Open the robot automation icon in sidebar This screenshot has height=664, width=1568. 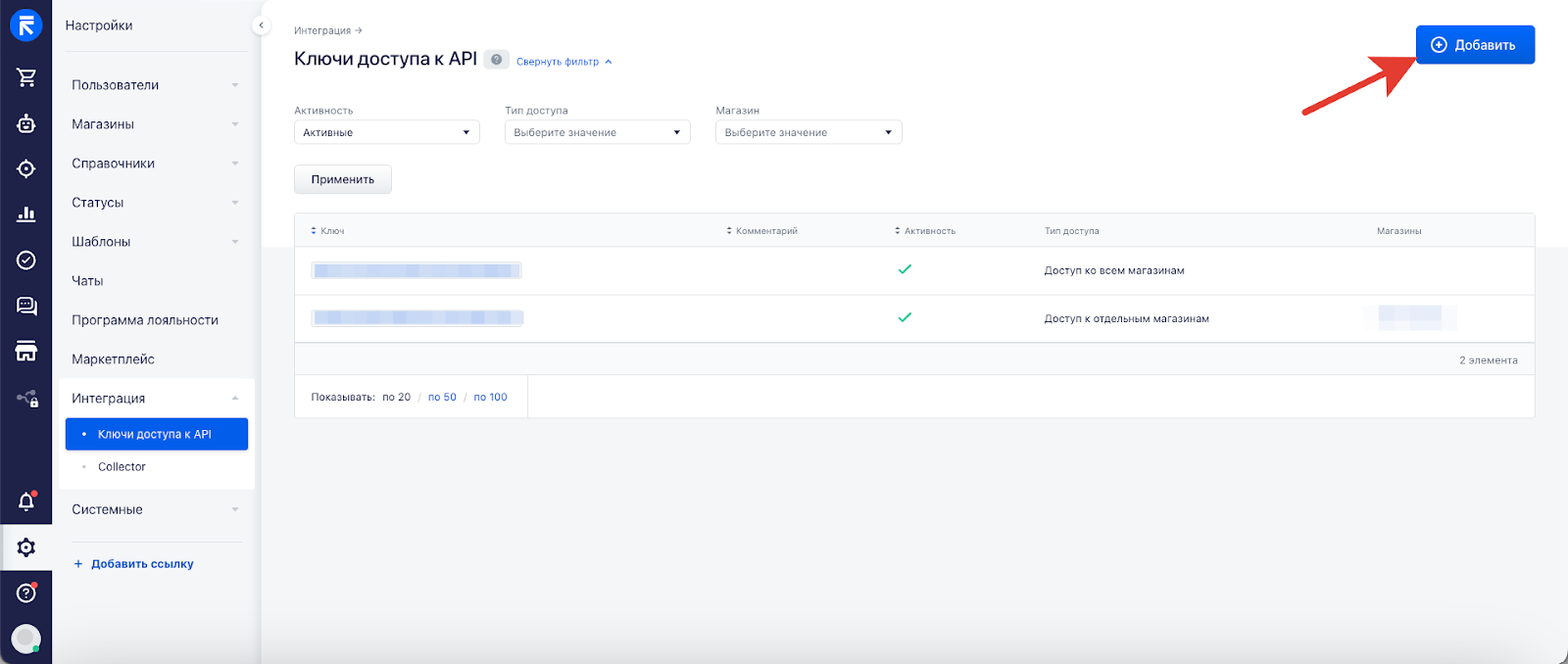point(26,123)
